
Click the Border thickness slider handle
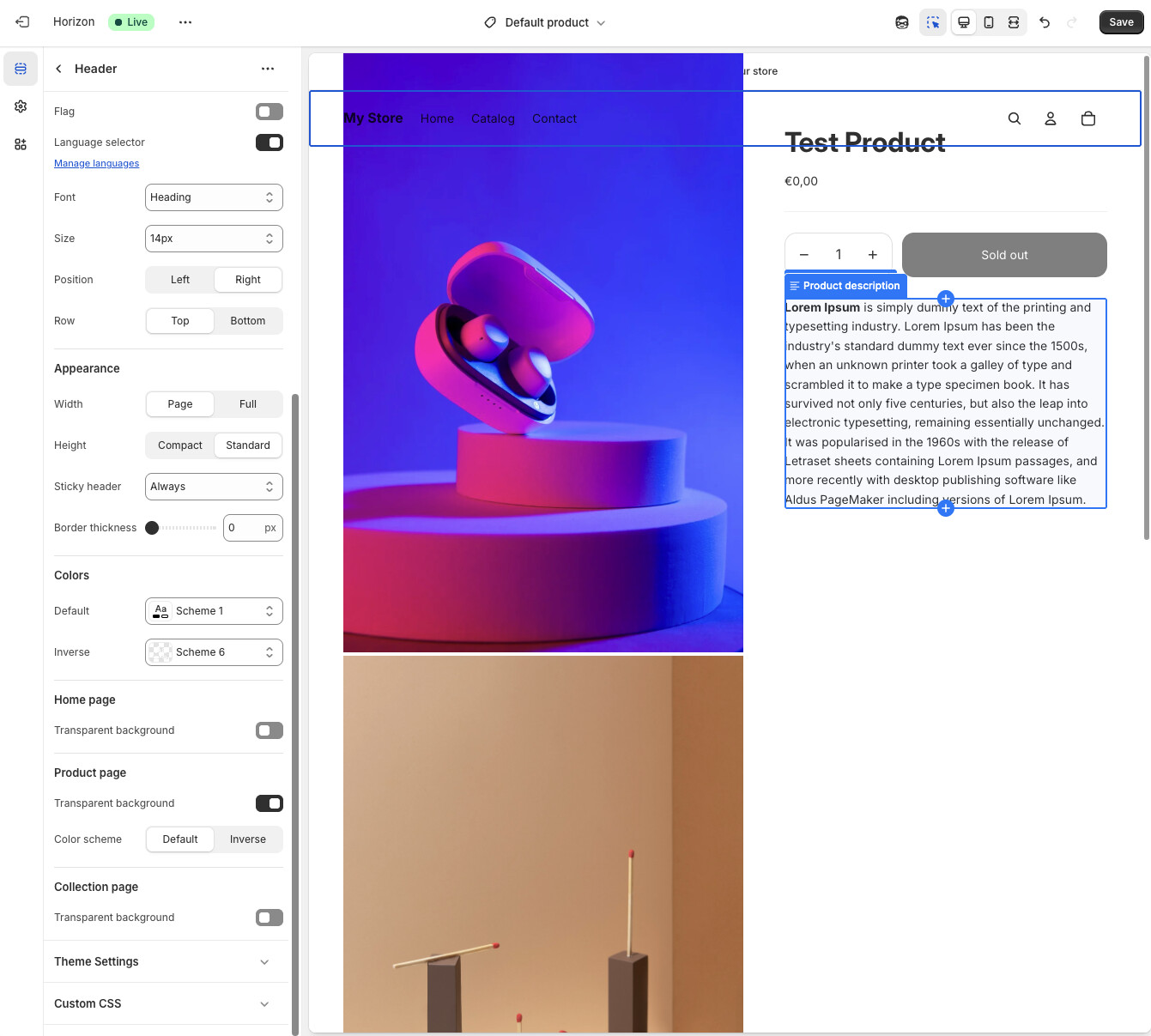pos(152,528)
